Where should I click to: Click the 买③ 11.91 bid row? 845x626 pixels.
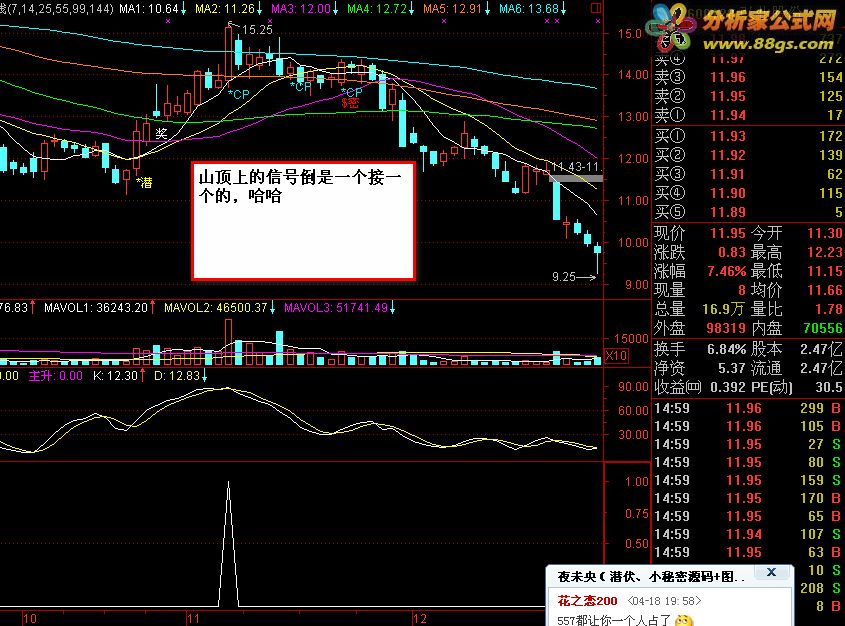[749, 174]
